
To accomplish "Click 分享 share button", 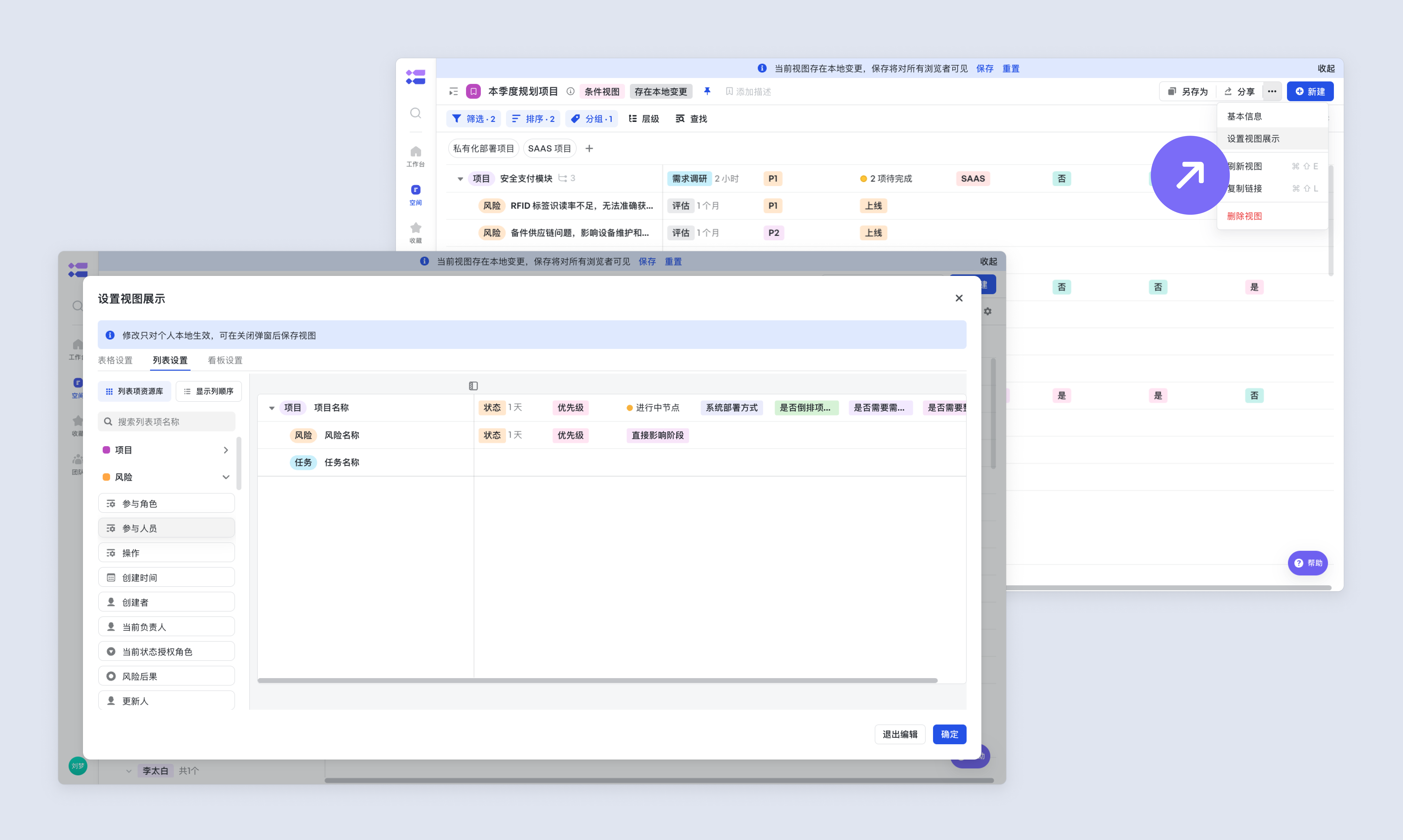I will pos(1239,92).
